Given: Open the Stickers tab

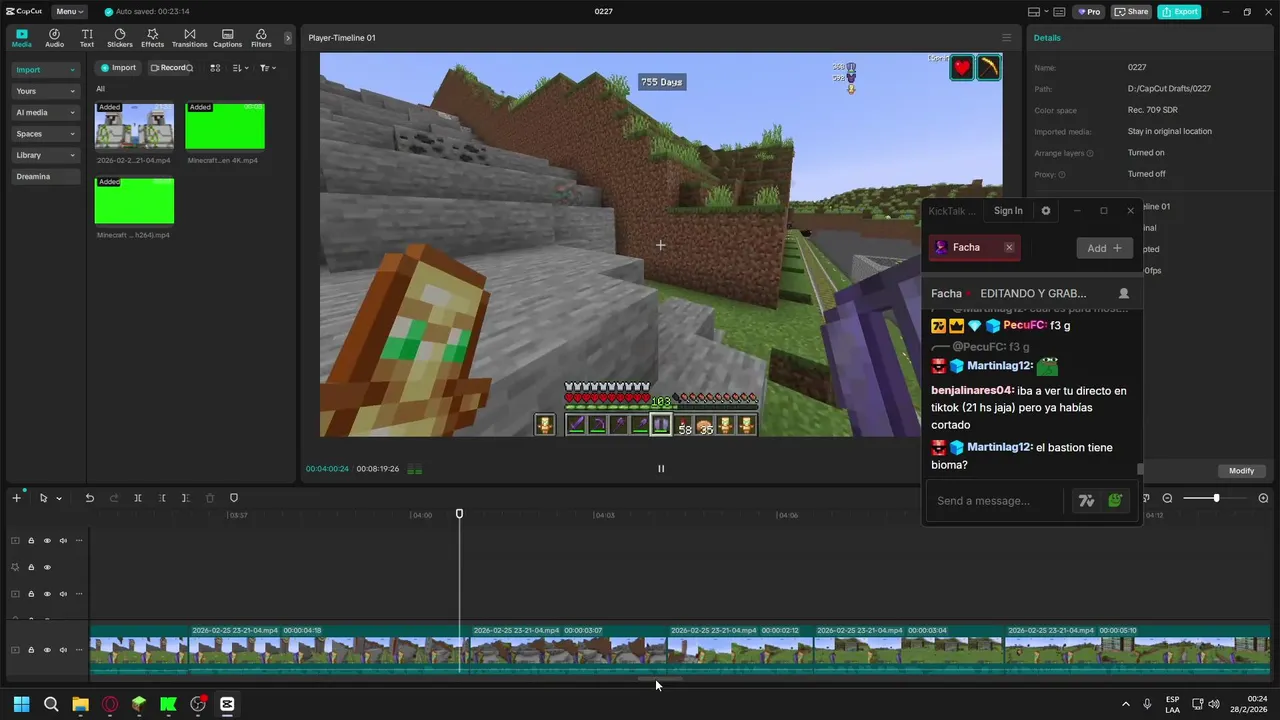Looking at the screenshot, I should [x=120, y=38].
